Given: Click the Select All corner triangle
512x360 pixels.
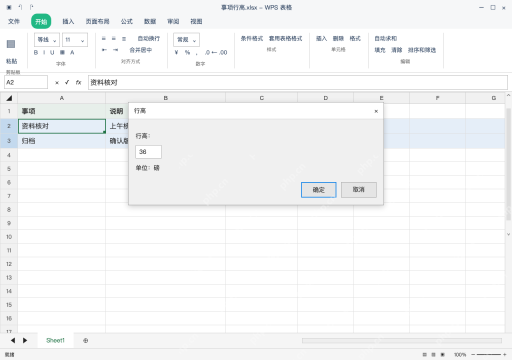Looking at the screenshot, I should click(9, 98).
